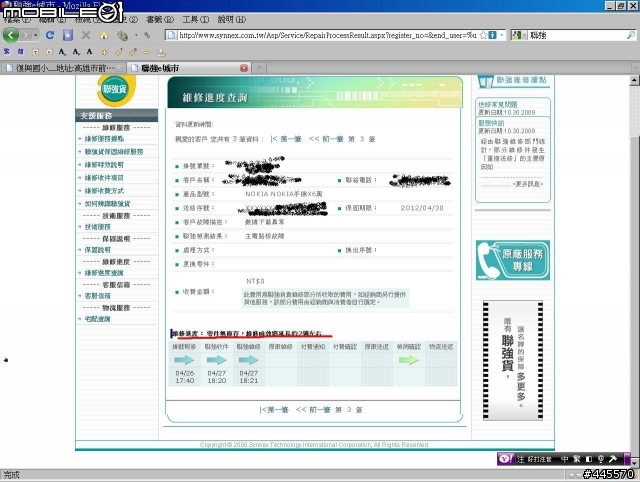Click the first A font-size icon

click(x=62, y=52)
